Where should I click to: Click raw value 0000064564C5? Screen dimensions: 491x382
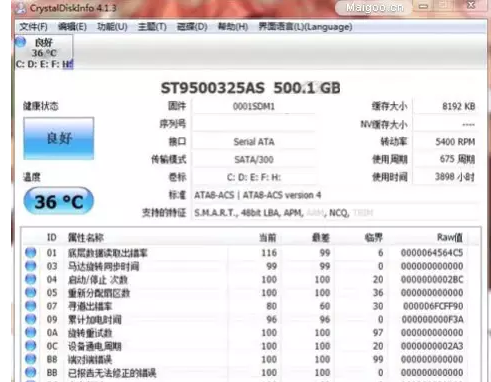[x=432, y=253]
